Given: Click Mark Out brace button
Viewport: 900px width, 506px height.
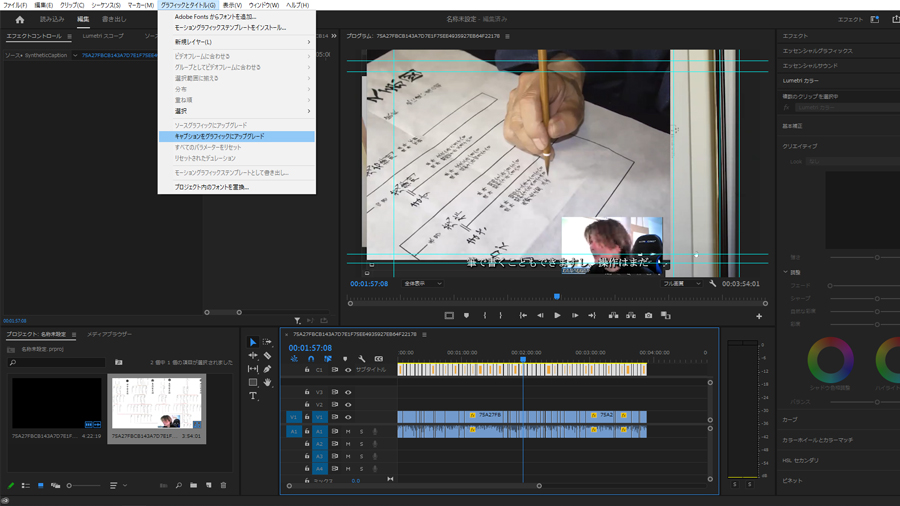Looking at the screenshot, I should click(501, 316).
